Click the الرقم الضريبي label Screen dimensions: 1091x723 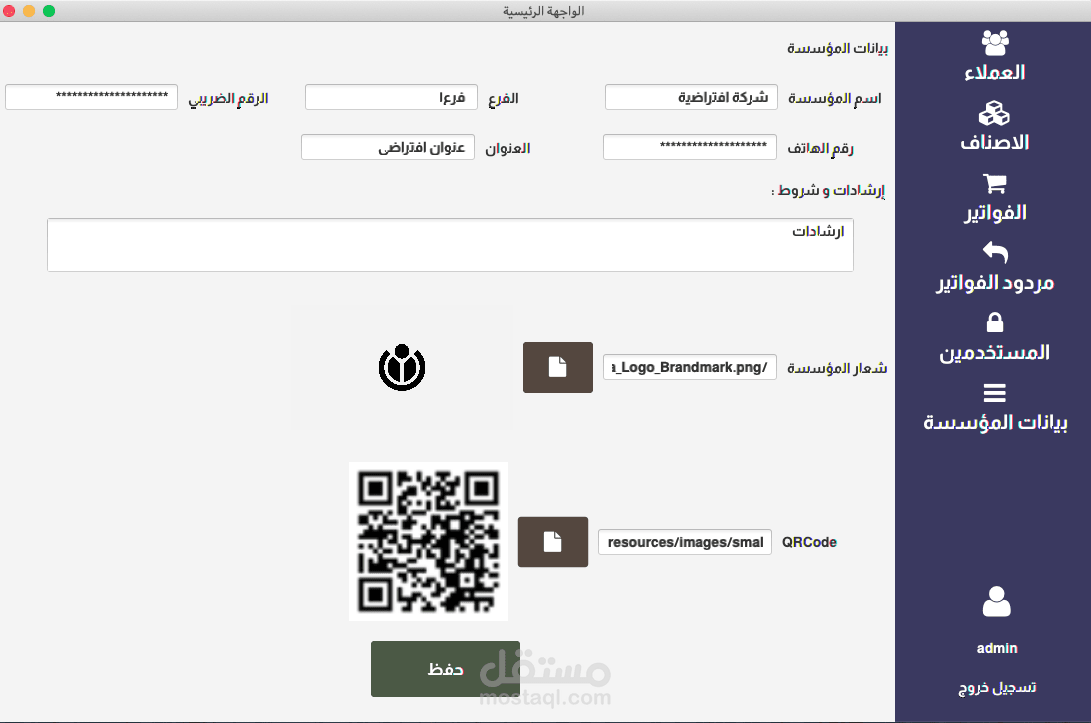(x=228, y=98)
